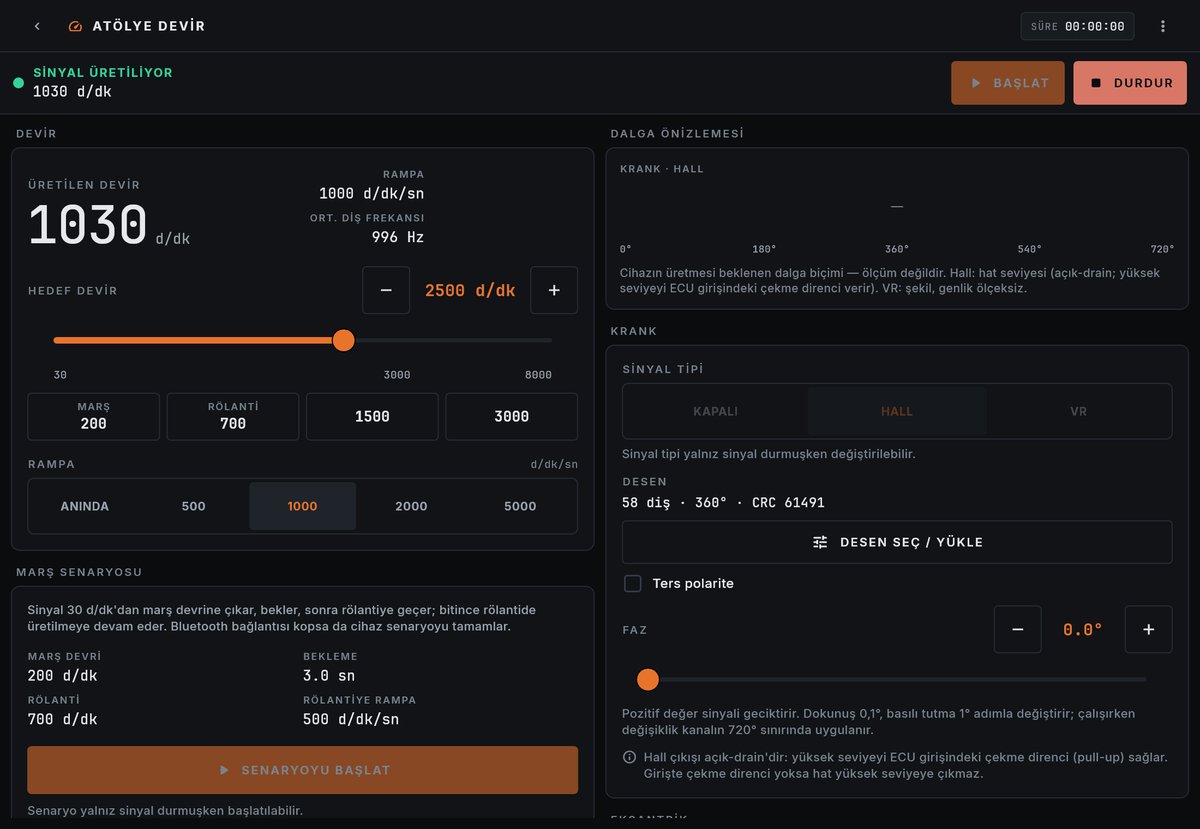The height and width of the screenshot is (829, 1200).
Task: Open DESEN SEÇ / YÜKLE pattern picker
Action: [x=897, y=542]
